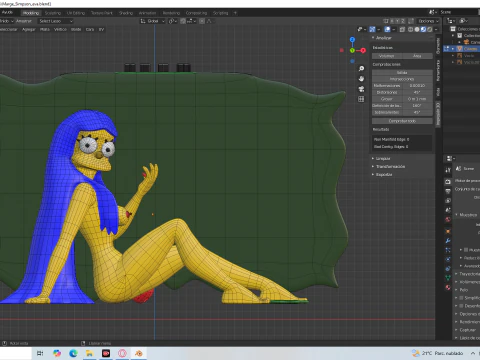Switch to the Texture Paint workspace tab

coord(102,13)
